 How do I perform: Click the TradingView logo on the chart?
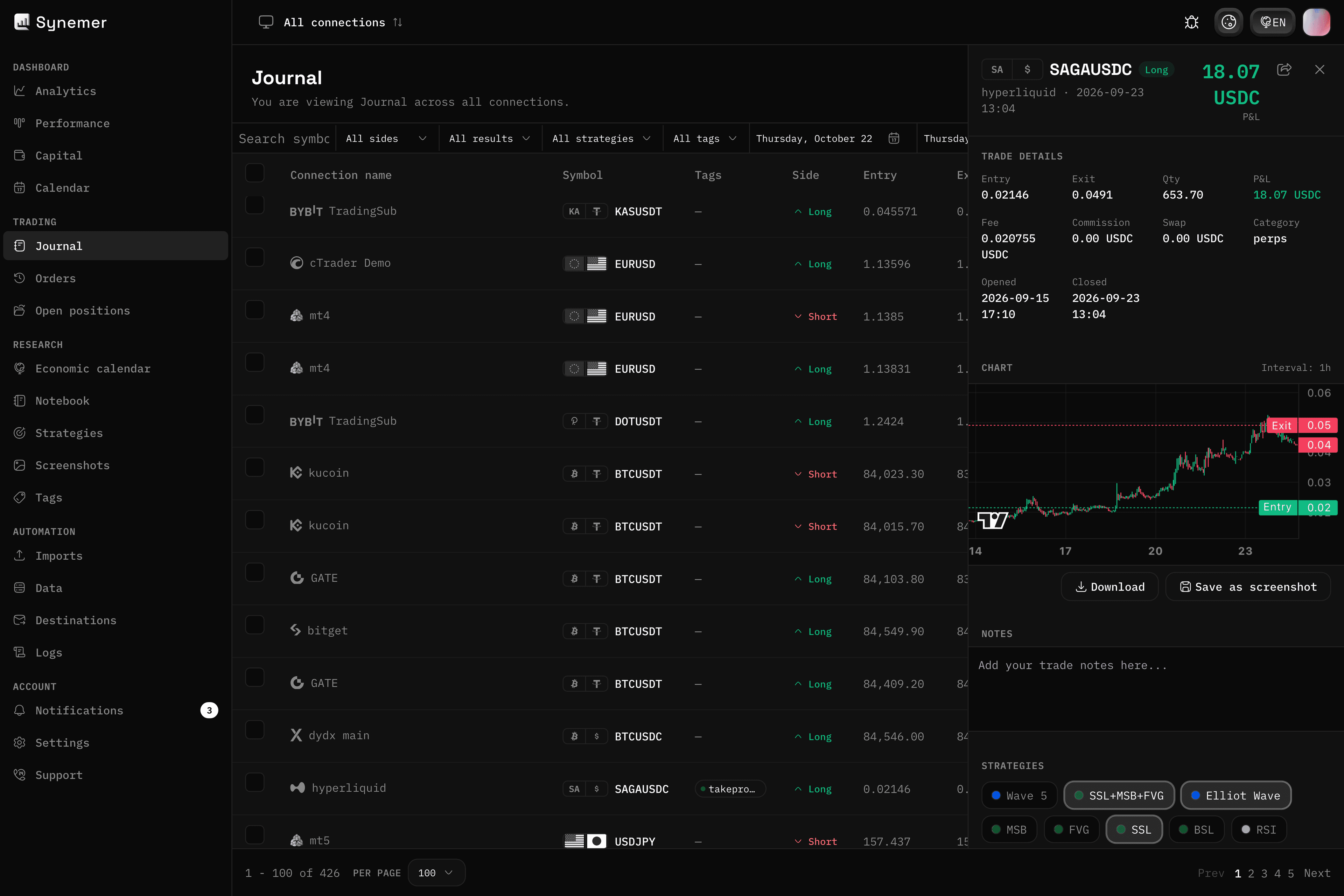(993, 520)
